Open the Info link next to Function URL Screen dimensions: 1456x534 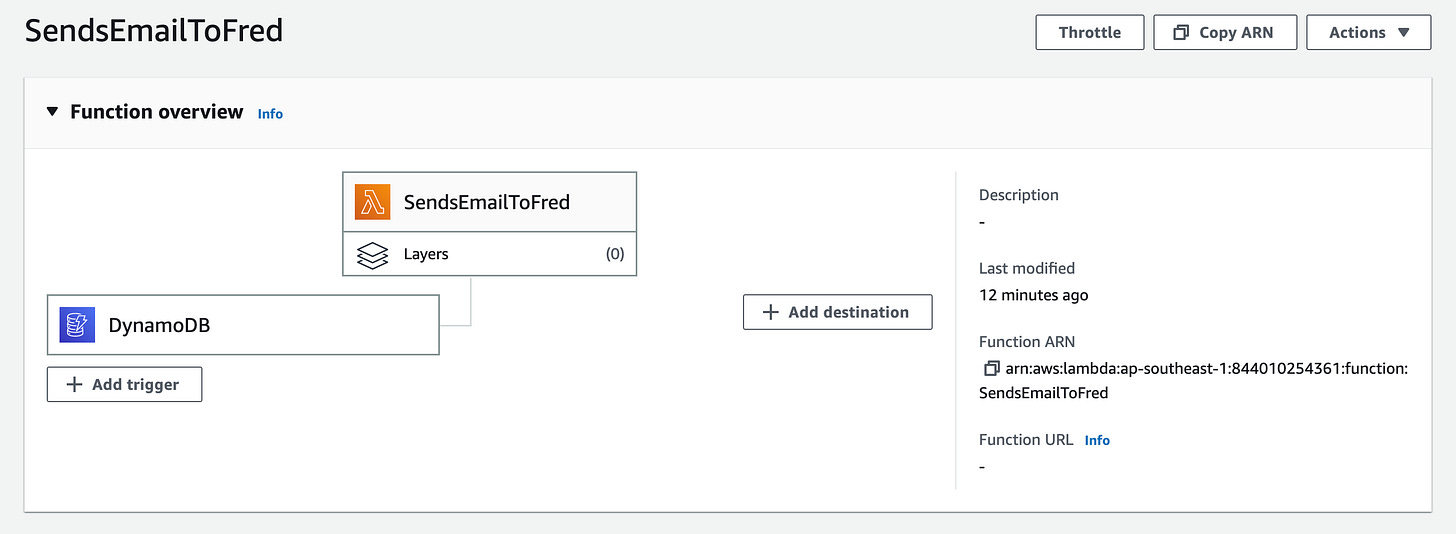(1097, 440)
